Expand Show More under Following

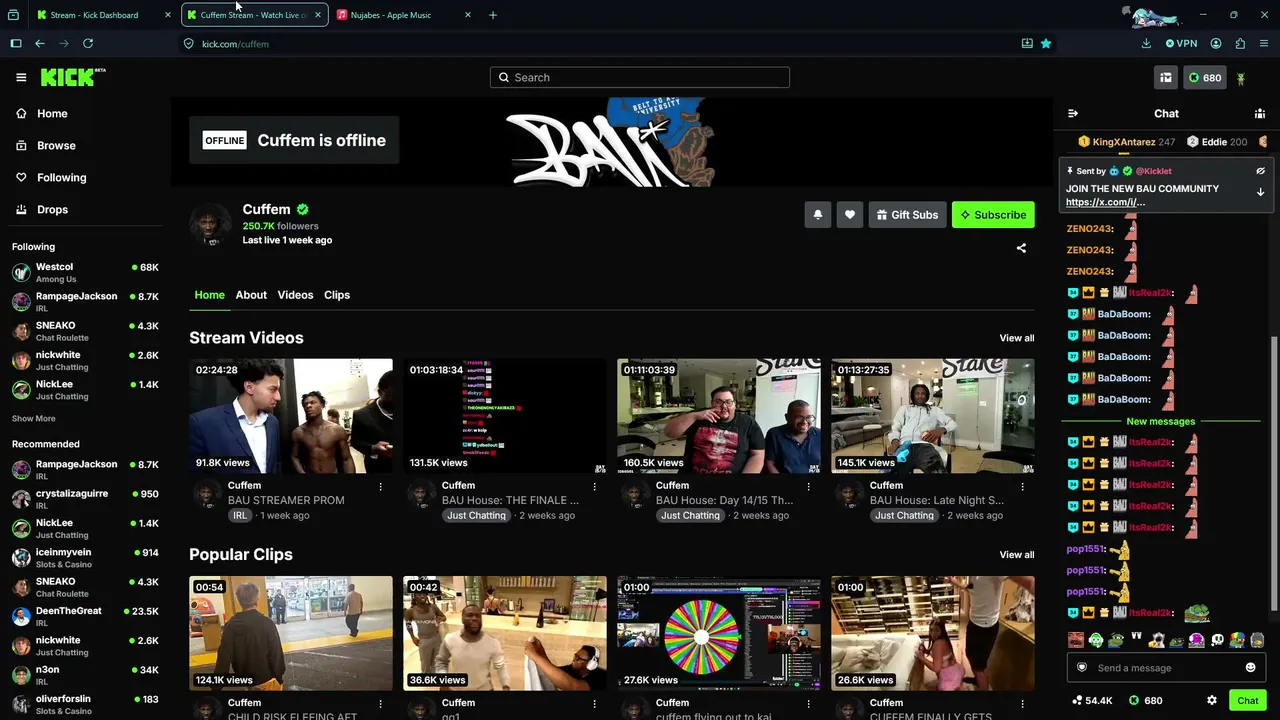[34, 419]
